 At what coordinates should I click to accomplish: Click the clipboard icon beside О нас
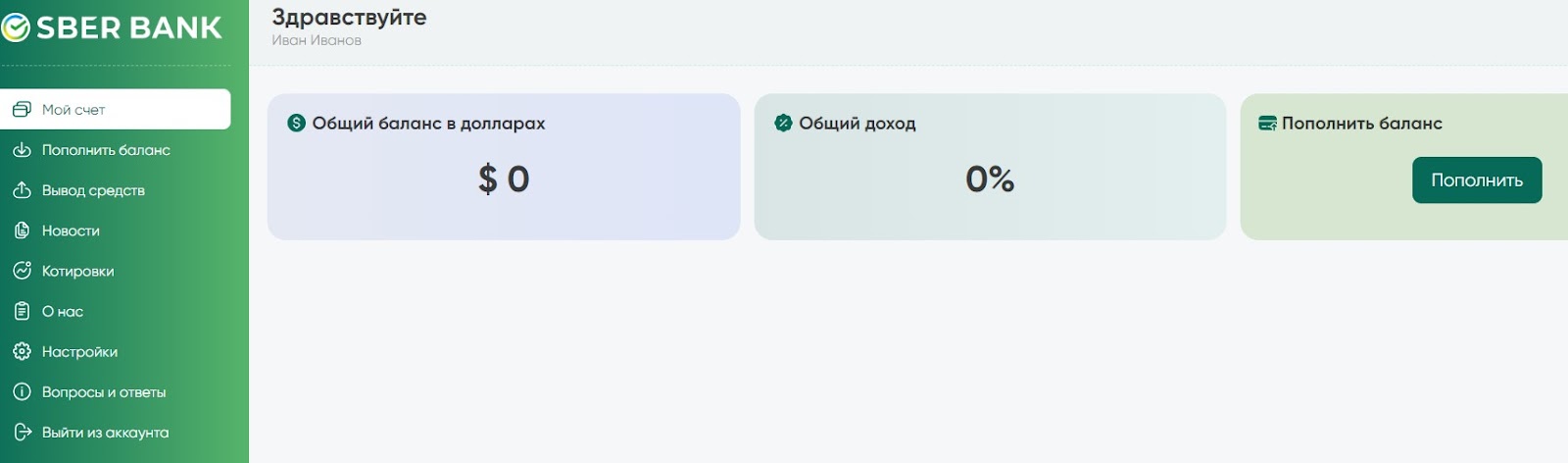tap(22, 311)
